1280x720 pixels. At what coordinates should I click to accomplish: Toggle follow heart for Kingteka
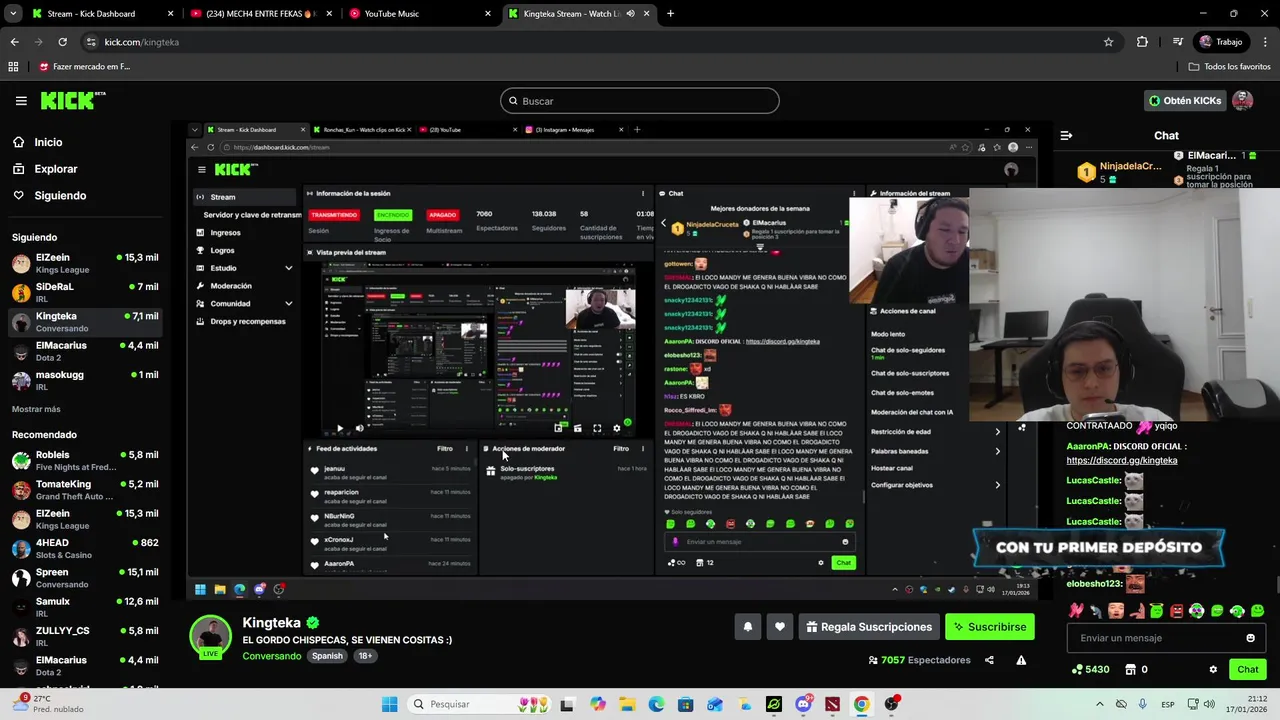[779, 627]
